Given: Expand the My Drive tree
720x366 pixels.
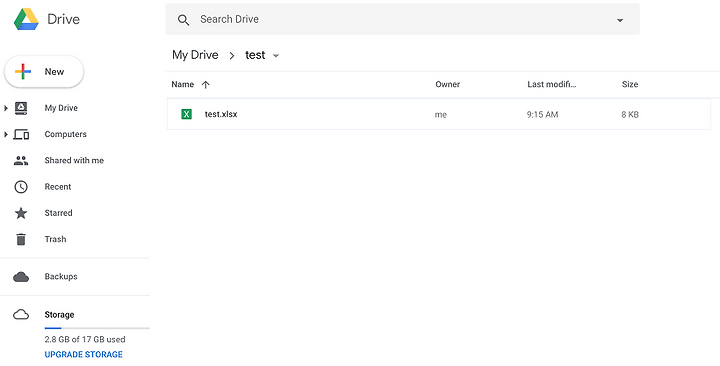Looking at the screenshot, I should click(6, 108).
